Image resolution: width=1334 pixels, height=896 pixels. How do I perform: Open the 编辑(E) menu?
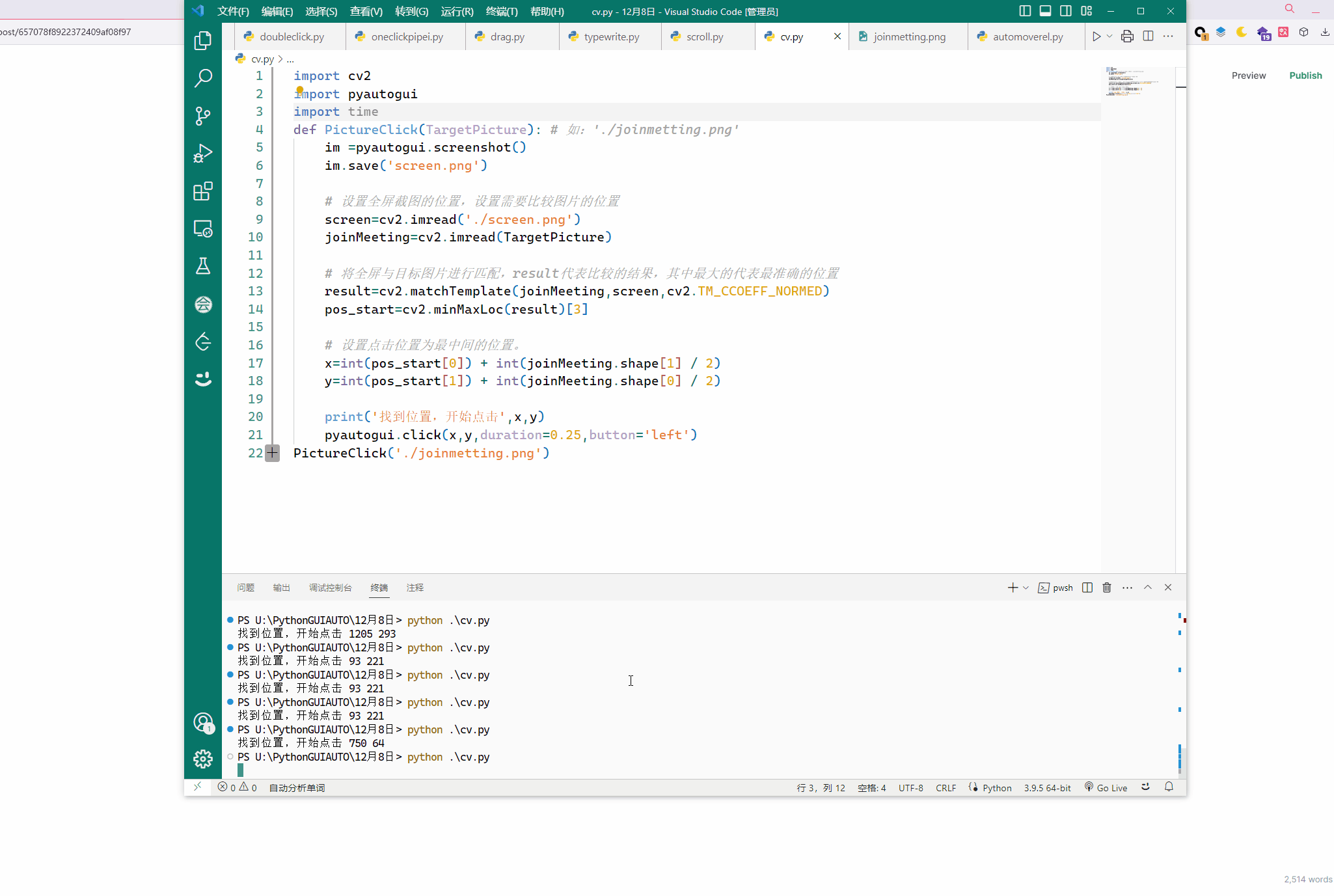coord(277,11)
